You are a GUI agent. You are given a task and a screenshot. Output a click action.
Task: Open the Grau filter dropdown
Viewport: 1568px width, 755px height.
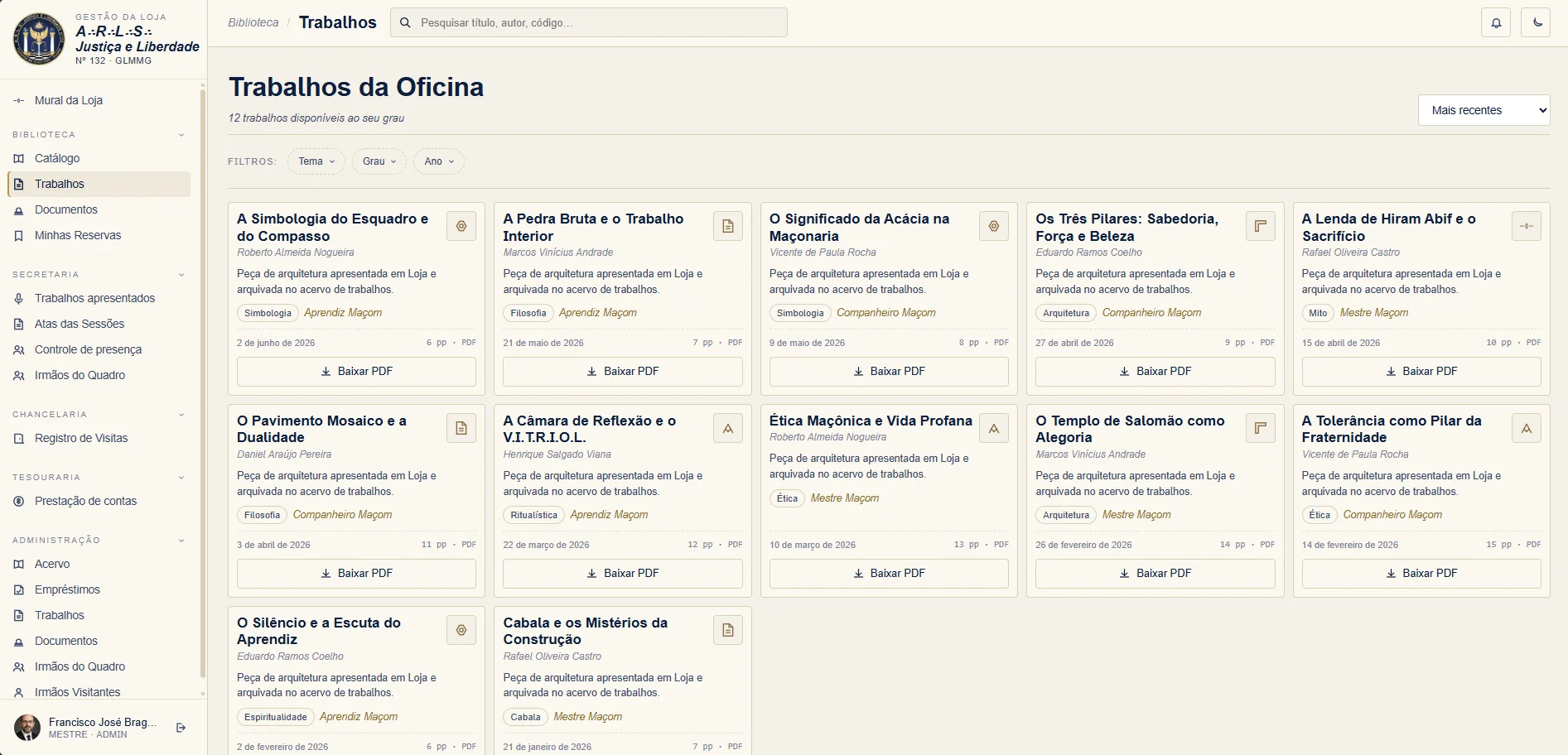(379, 161)
